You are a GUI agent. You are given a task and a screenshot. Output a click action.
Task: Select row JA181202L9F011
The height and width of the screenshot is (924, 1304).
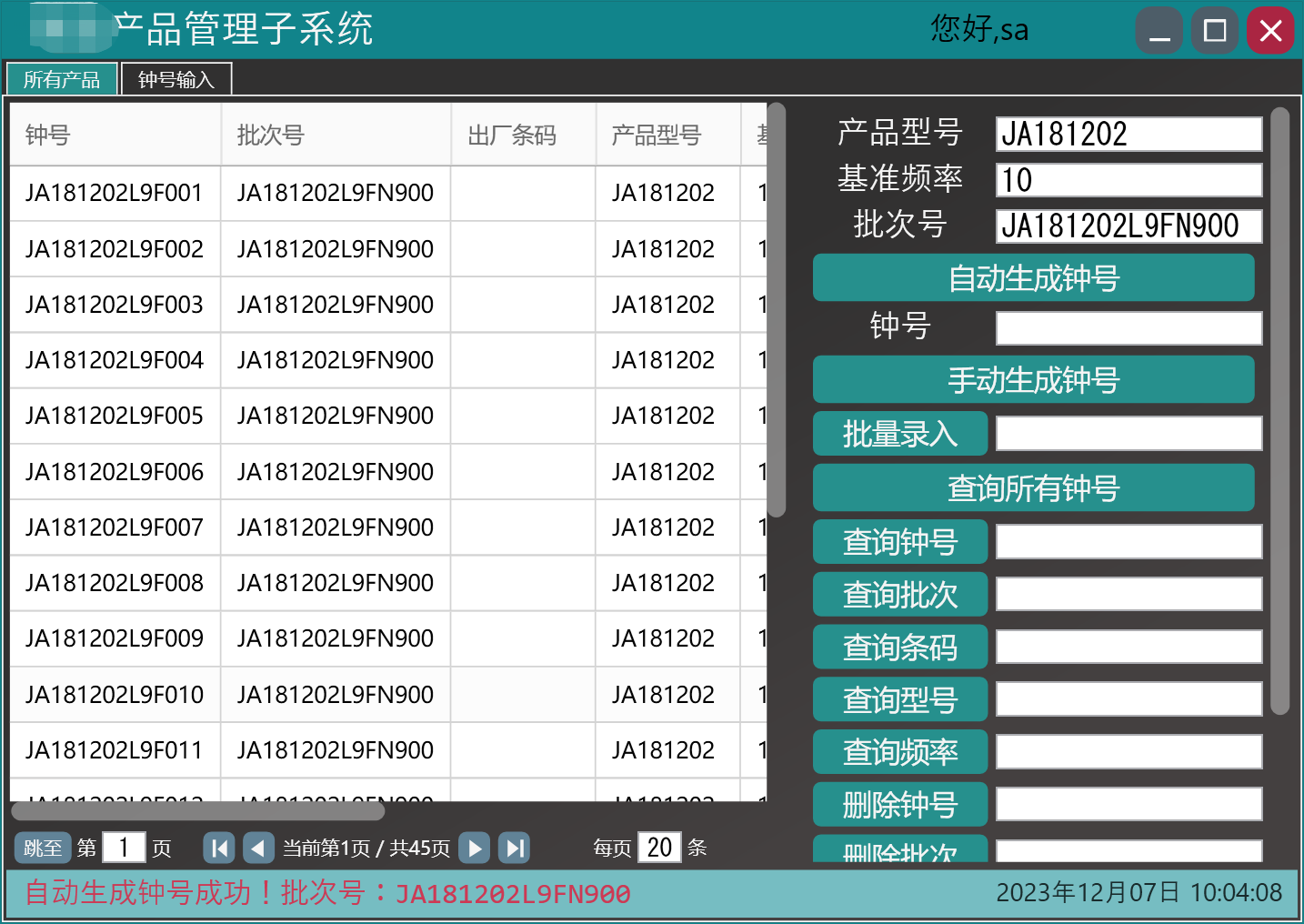pos(388,750)
